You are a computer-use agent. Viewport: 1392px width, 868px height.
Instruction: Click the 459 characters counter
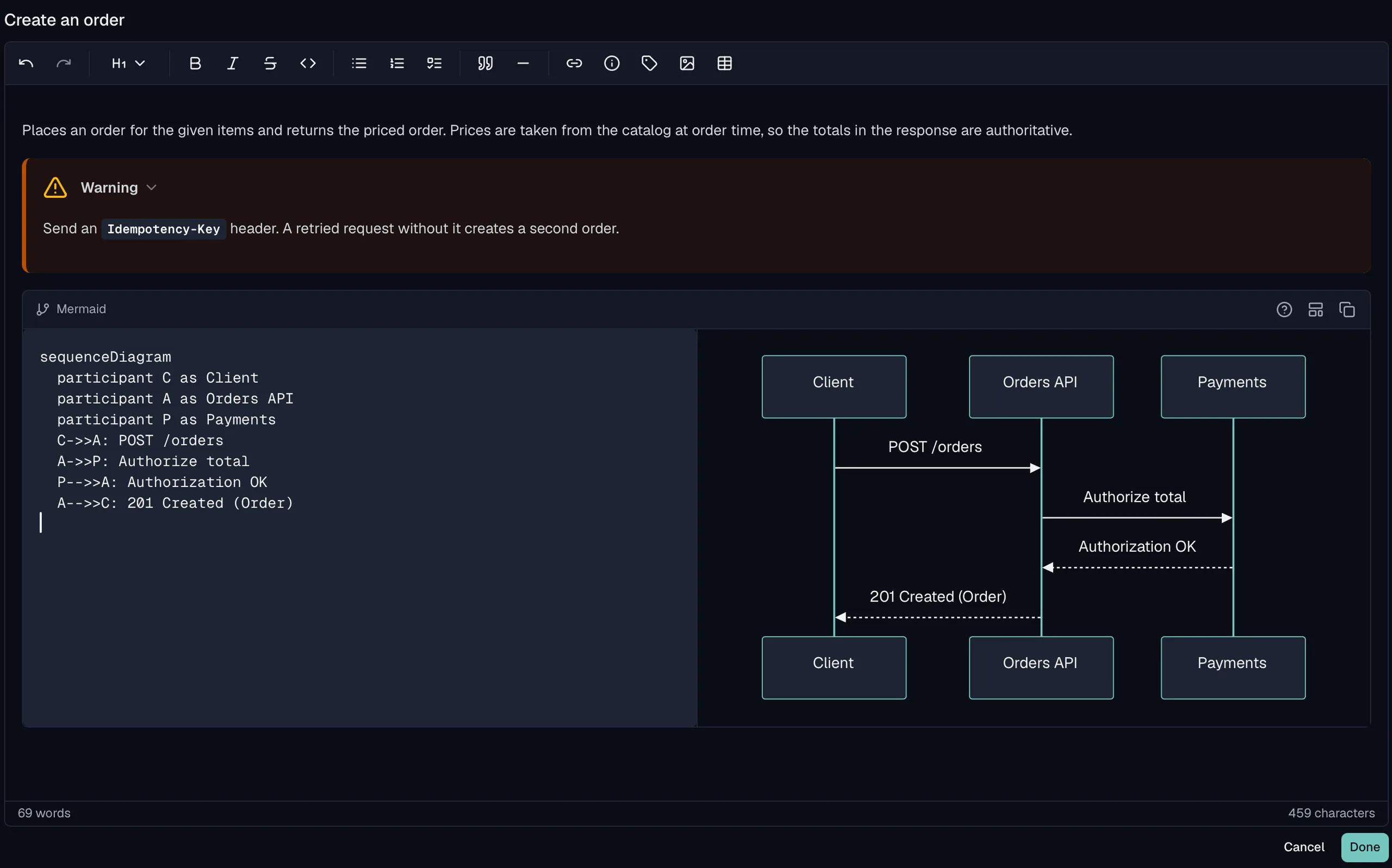1331,813
